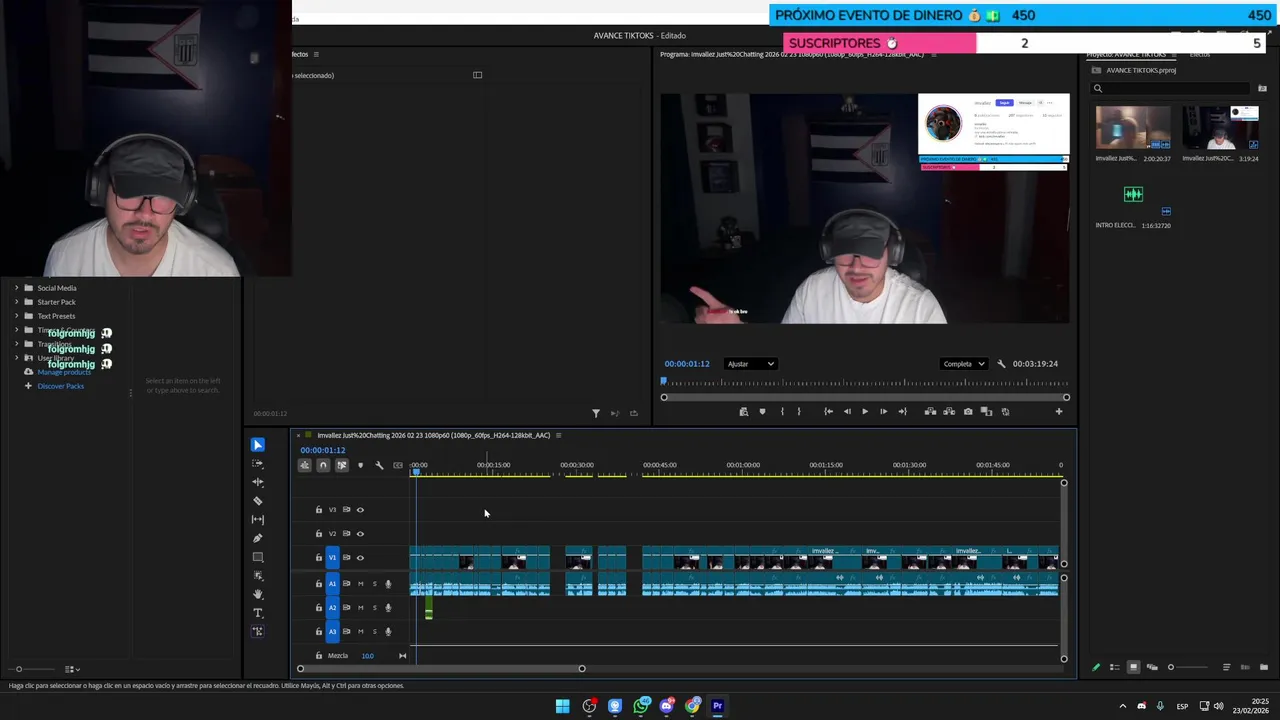Click the pencil icon at Project panel bottom
The image size is (1280, 720).
click(1096, 667)
